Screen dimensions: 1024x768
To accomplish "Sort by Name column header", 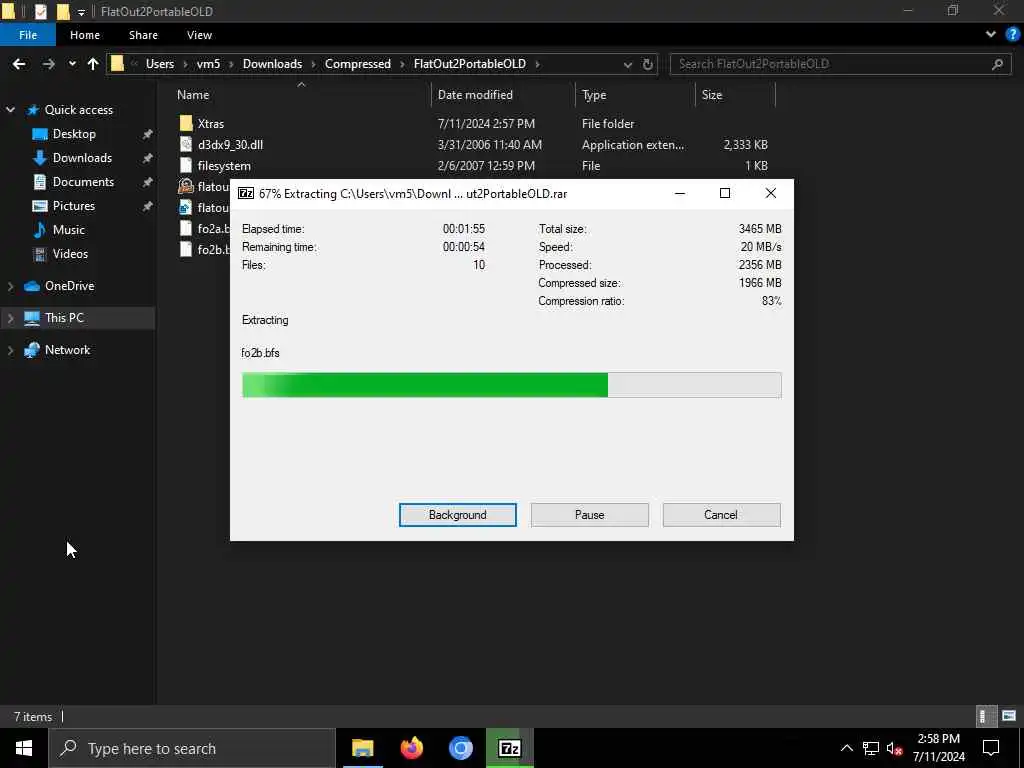I will click(x=193, y=95).
